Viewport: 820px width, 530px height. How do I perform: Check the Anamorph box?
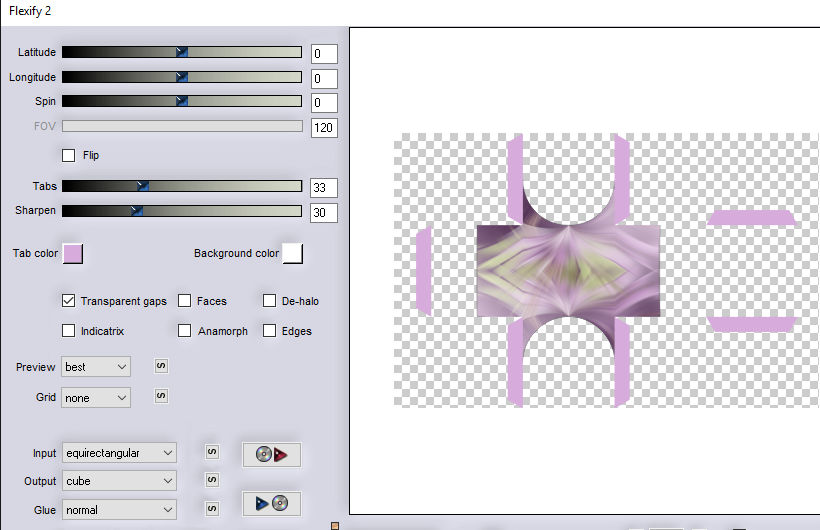click(x=185, y=331)
